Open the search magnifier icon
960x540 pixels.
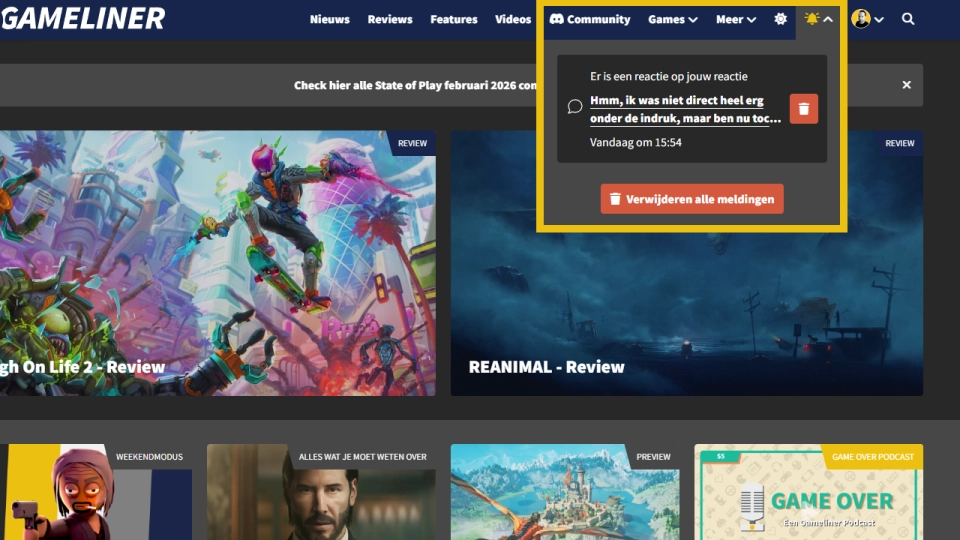pos(908,19)
